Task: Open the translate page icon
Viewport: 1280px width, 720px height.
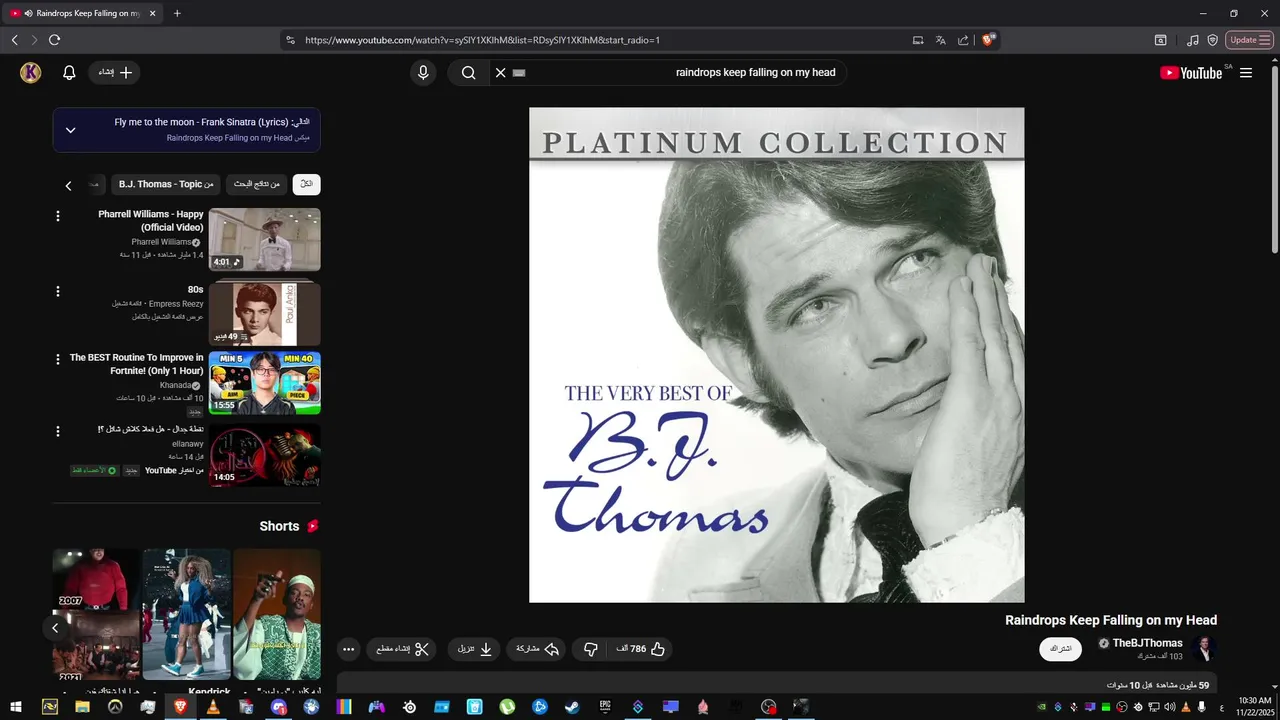Action: tap(941, 40)
